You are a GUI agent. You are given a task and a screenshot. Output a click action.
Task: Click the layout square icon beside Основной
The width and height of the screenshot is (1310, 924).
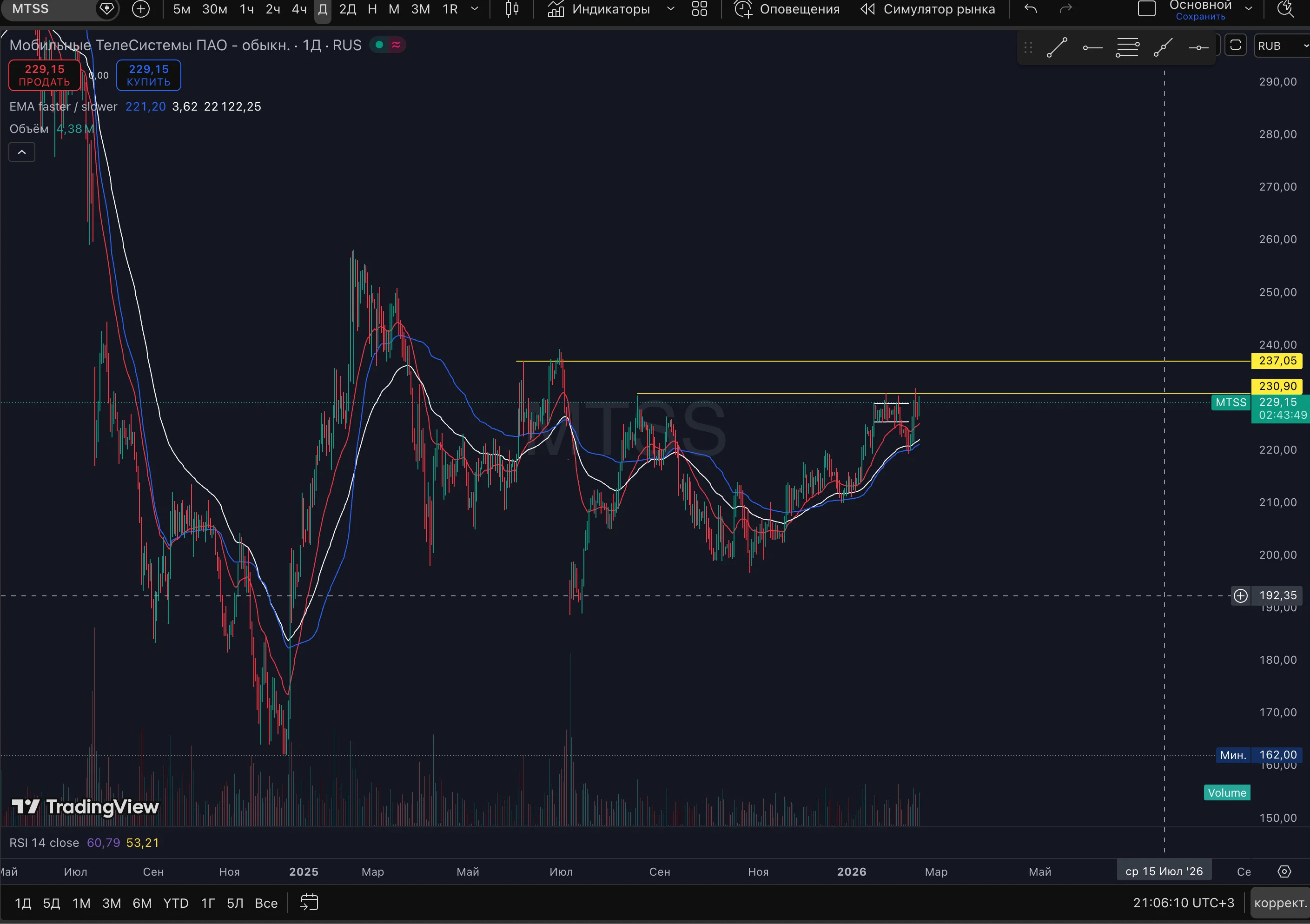(x=1146, y=9)
